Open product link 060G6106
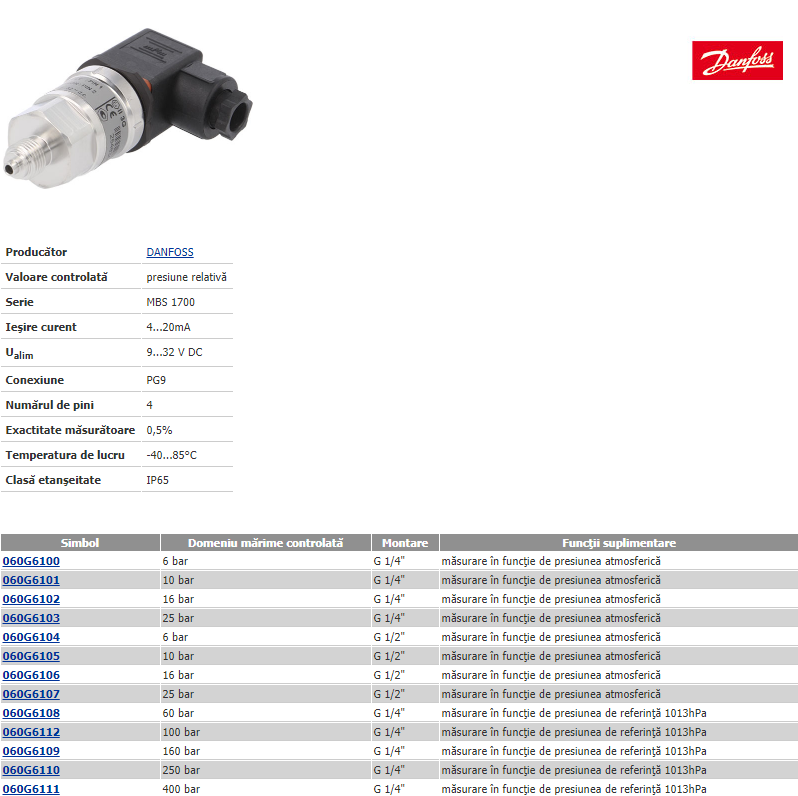 (x=31, y=675)
